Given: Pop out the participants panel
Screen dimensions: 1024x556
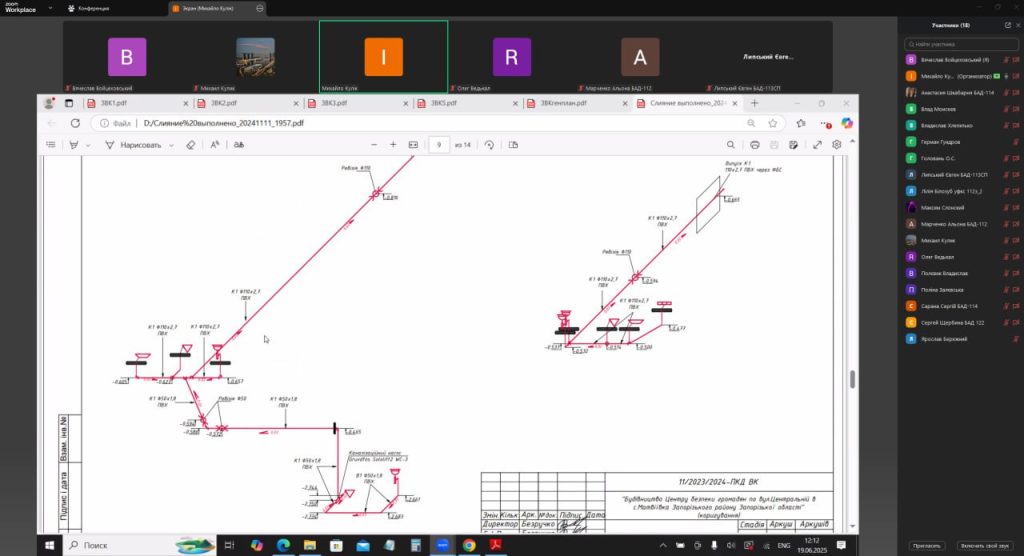Looking at the screenshot, I should [1007, 25].
